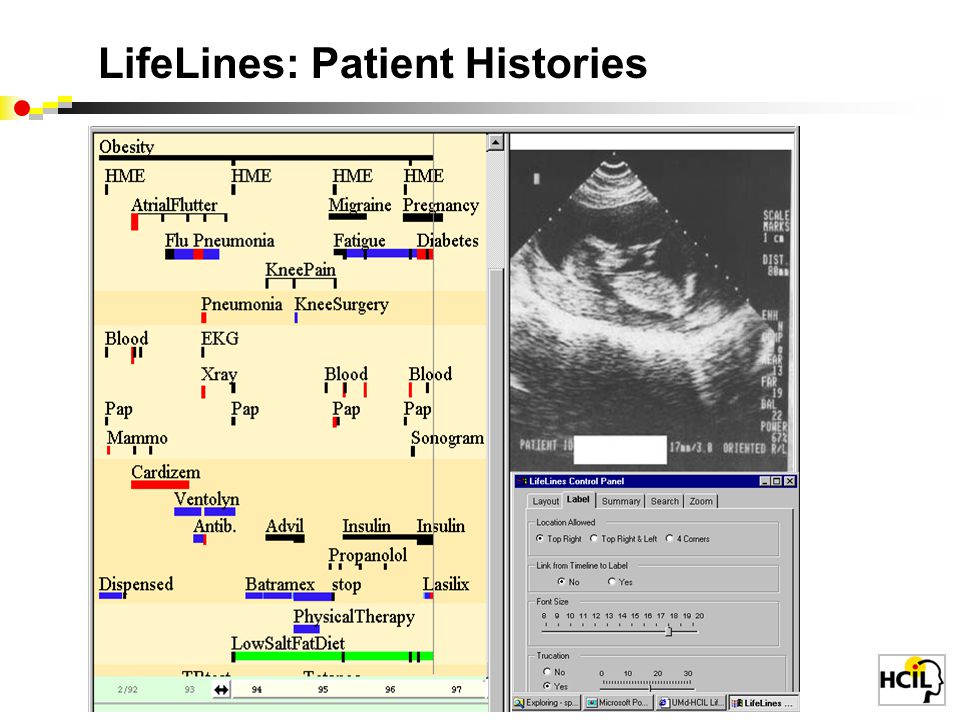Click the Advil medication label
This screenshot has width=960, height=720.
tap(285, 526)
